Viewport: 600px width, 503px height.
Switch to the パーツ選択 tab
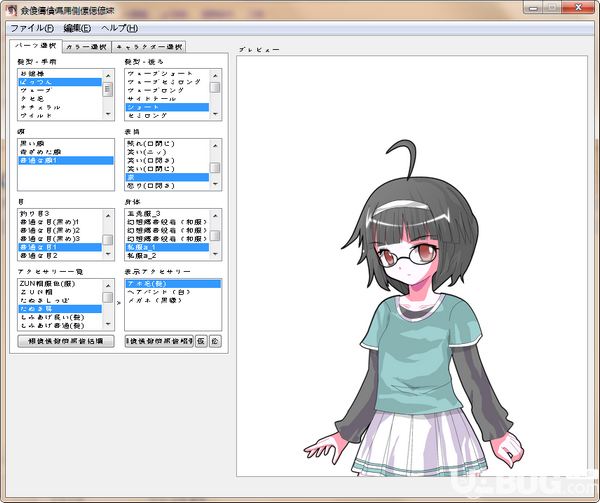click(x=35, y=46)
